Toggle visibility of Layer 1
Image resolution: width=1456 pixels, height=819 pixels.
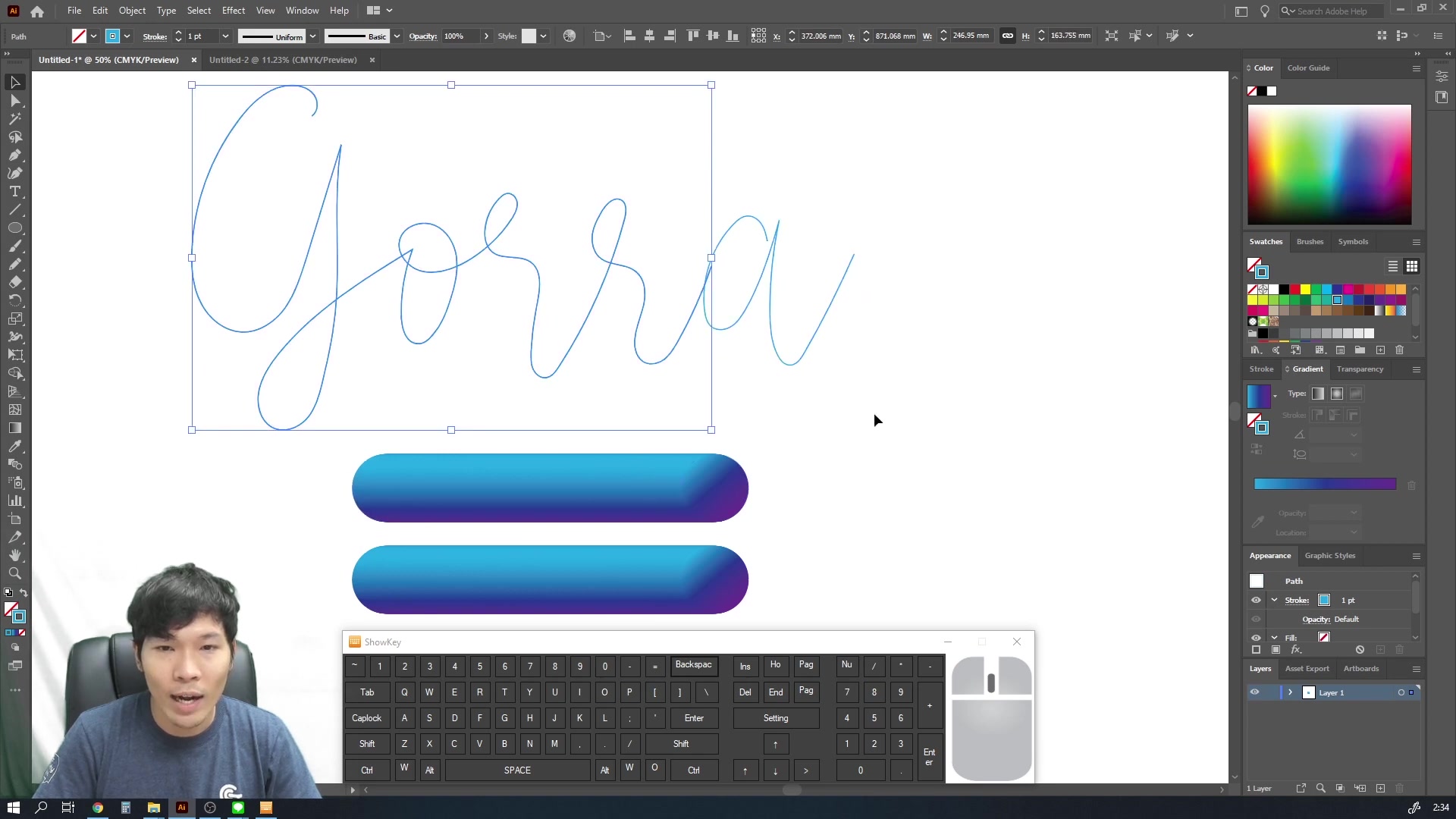coord(1255,692)
